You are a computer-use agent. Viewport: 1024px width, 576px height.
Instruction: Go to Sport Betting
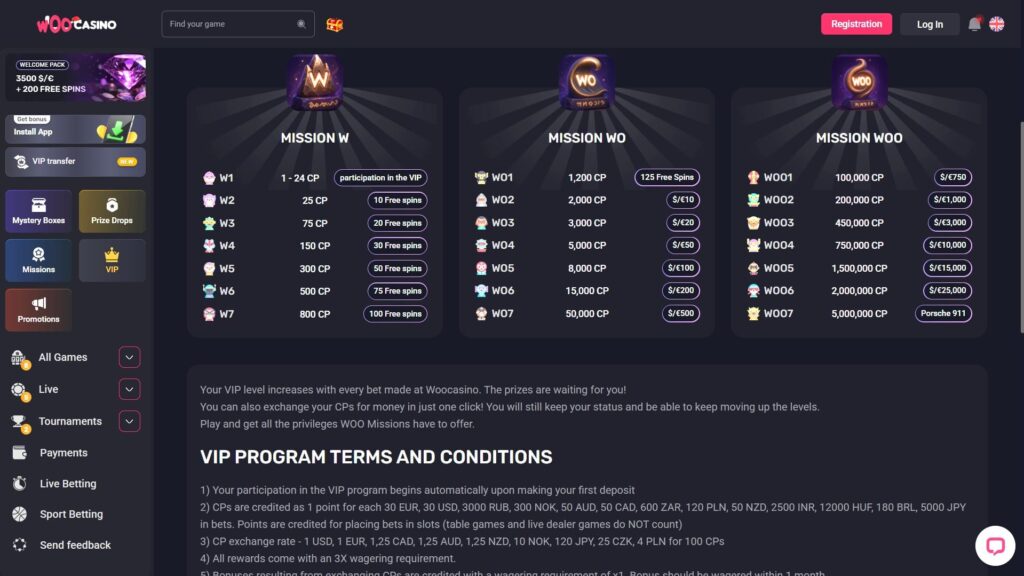[71, 514]
